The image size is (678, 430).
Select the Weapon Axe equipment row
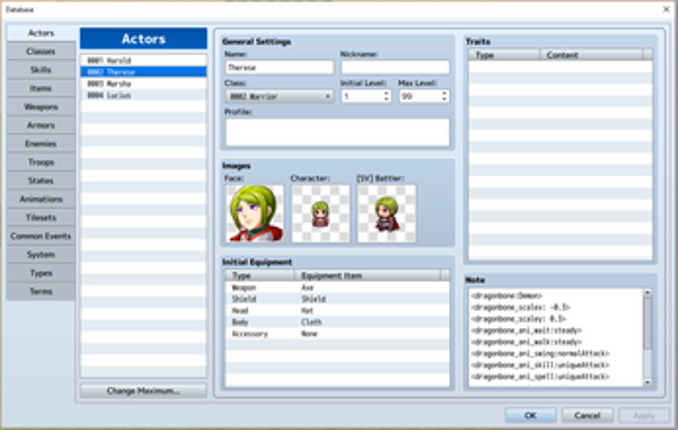[x=337, y=288]
